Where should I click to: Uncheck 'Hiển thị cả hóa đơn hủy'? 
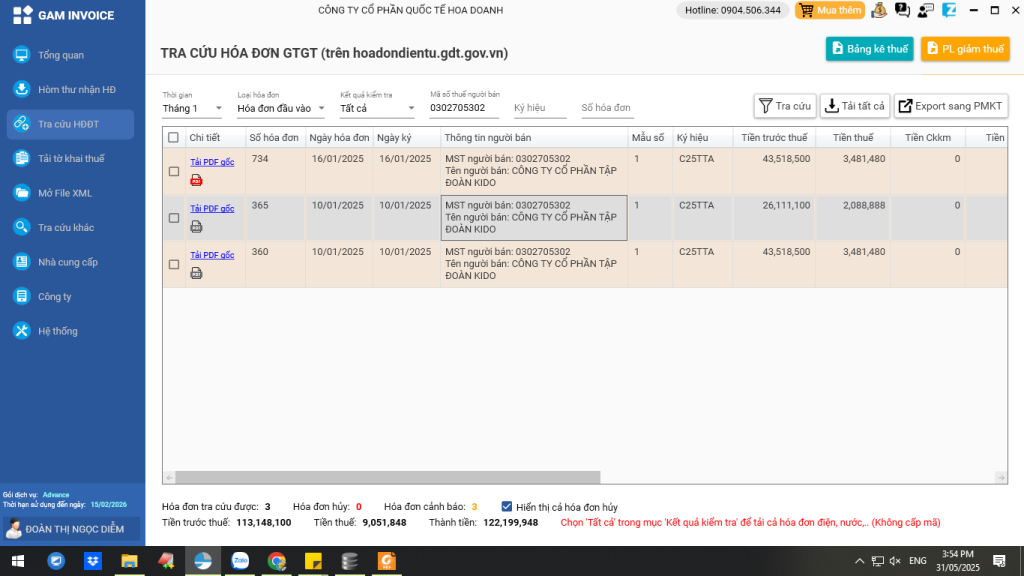tap(507, 506)
